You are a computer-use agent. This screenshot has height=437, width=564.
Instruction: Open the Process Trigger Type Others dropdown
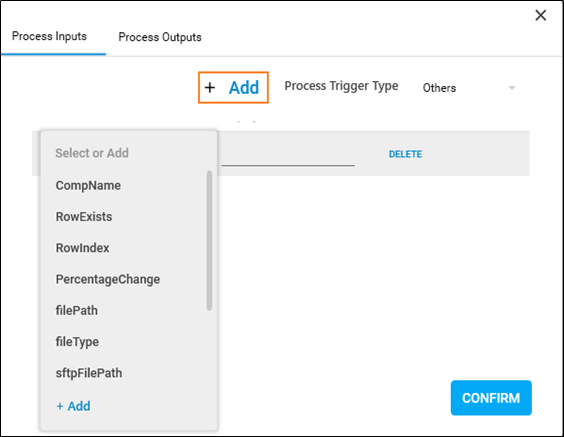click(469, 88)
